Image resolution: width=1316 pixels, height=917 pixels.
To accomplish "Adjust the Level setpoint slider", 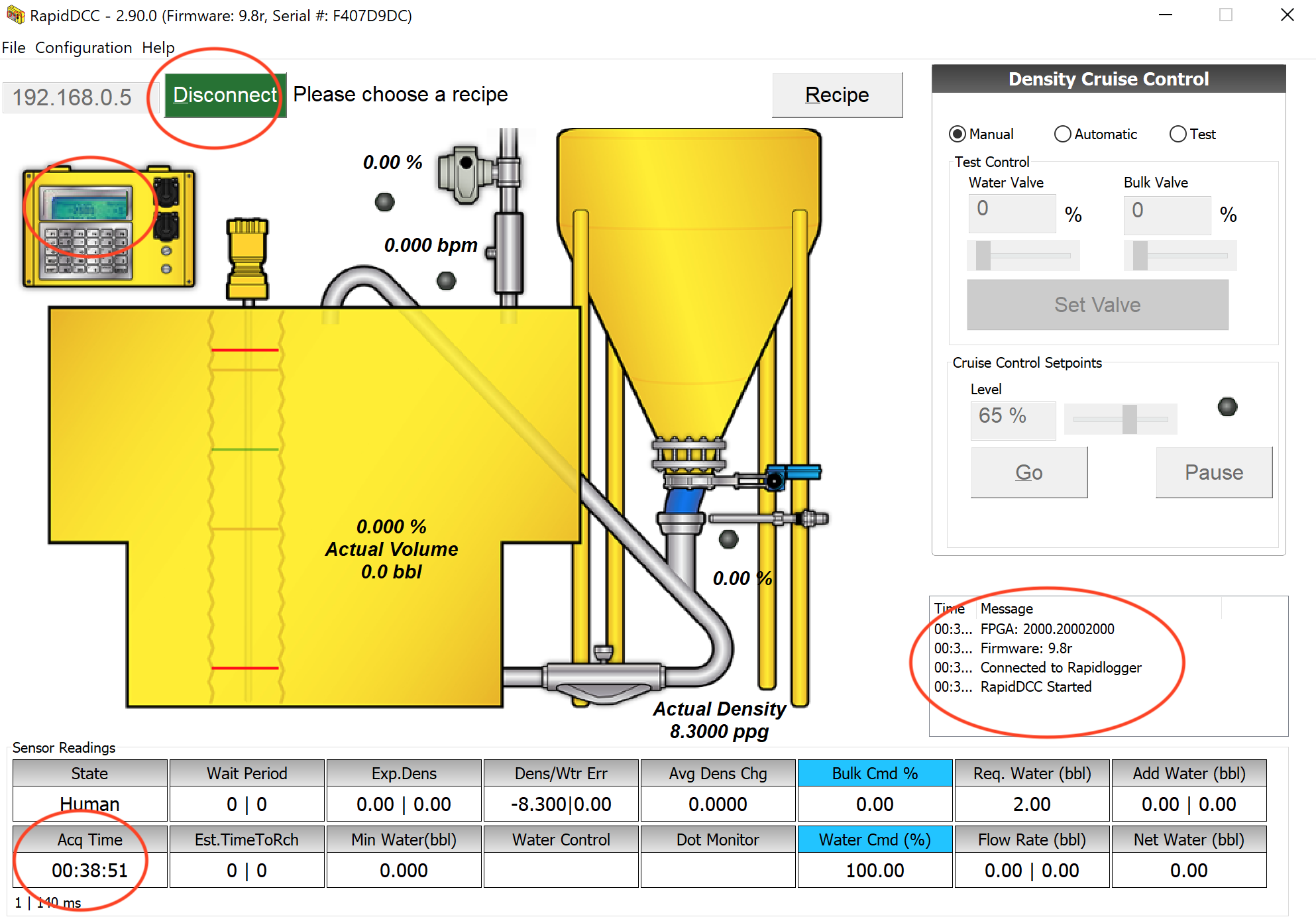I will 1121,419.
